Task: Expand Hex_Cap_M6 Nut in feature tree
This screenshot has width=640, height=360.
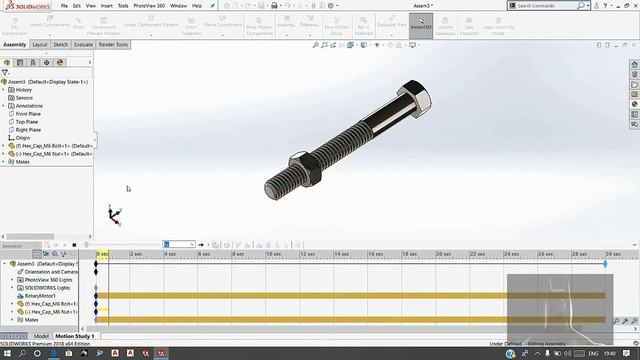Action: point(3,154)
